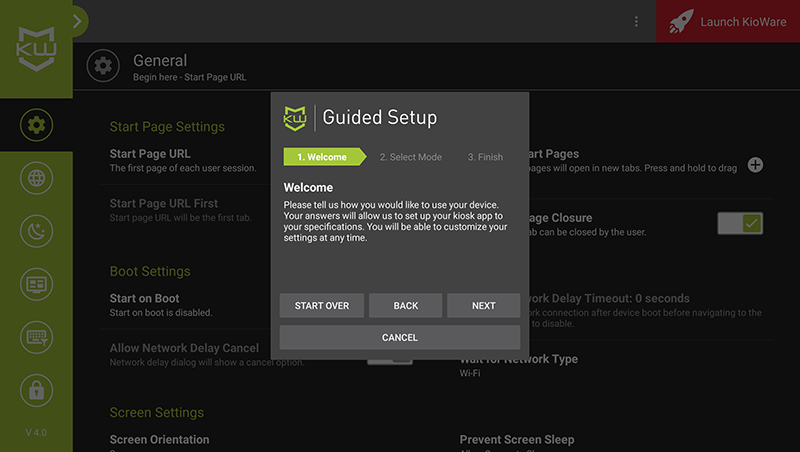800x452 pixels.
Task: Select the 3. Finish step
Action: 485,157
